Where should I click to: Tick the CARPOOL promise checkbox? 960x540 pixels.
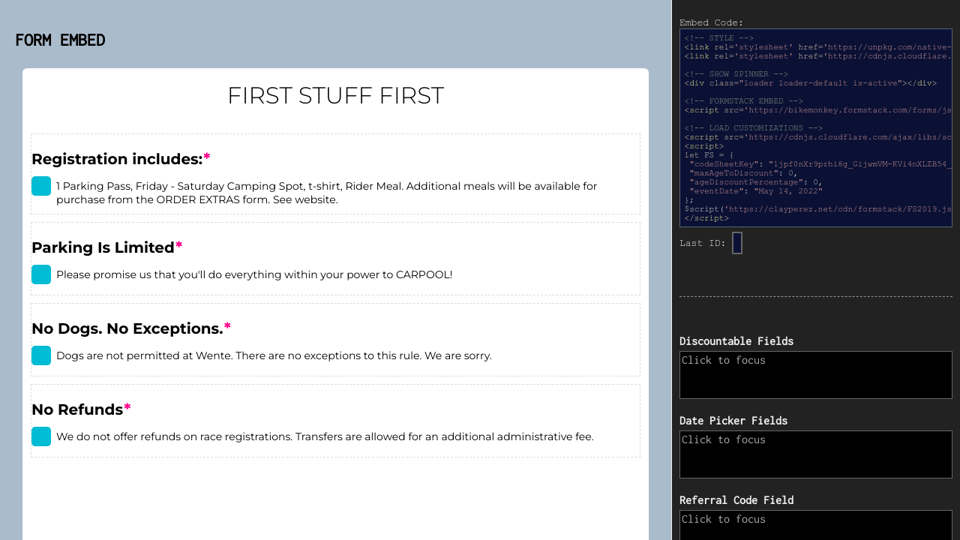tap(41, 274)
